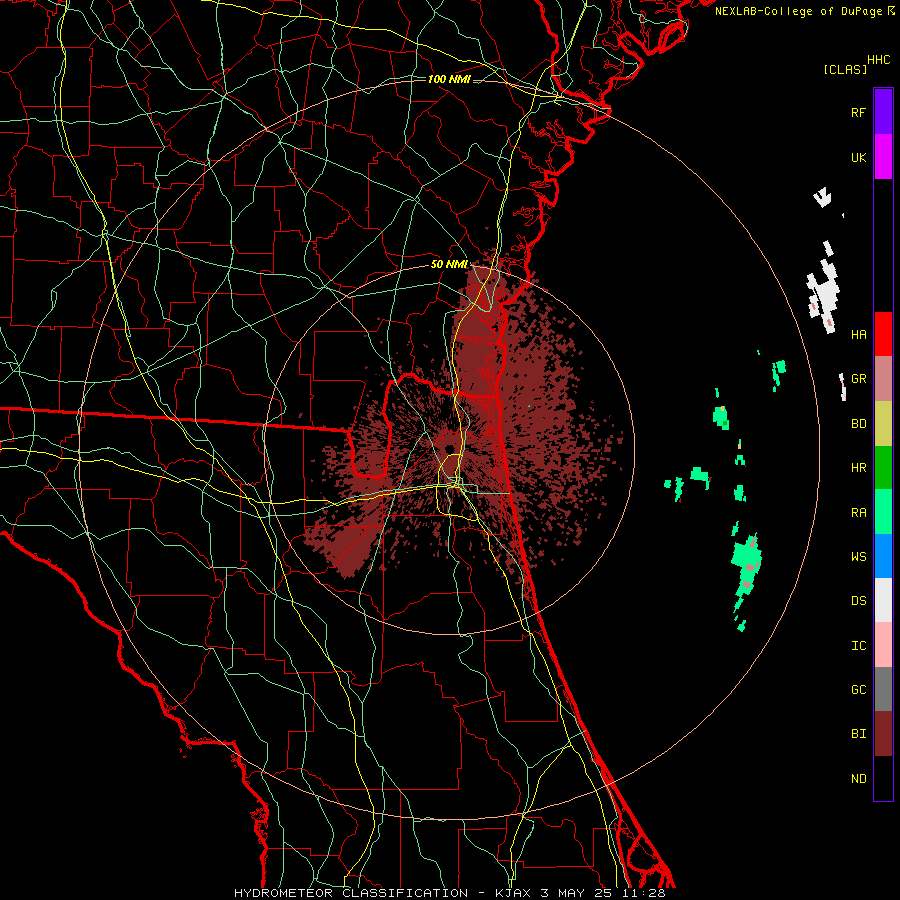900x900 pixels.
Task: Click the NEXLAB-College of DuPage credit text
Action: (801, 11)
